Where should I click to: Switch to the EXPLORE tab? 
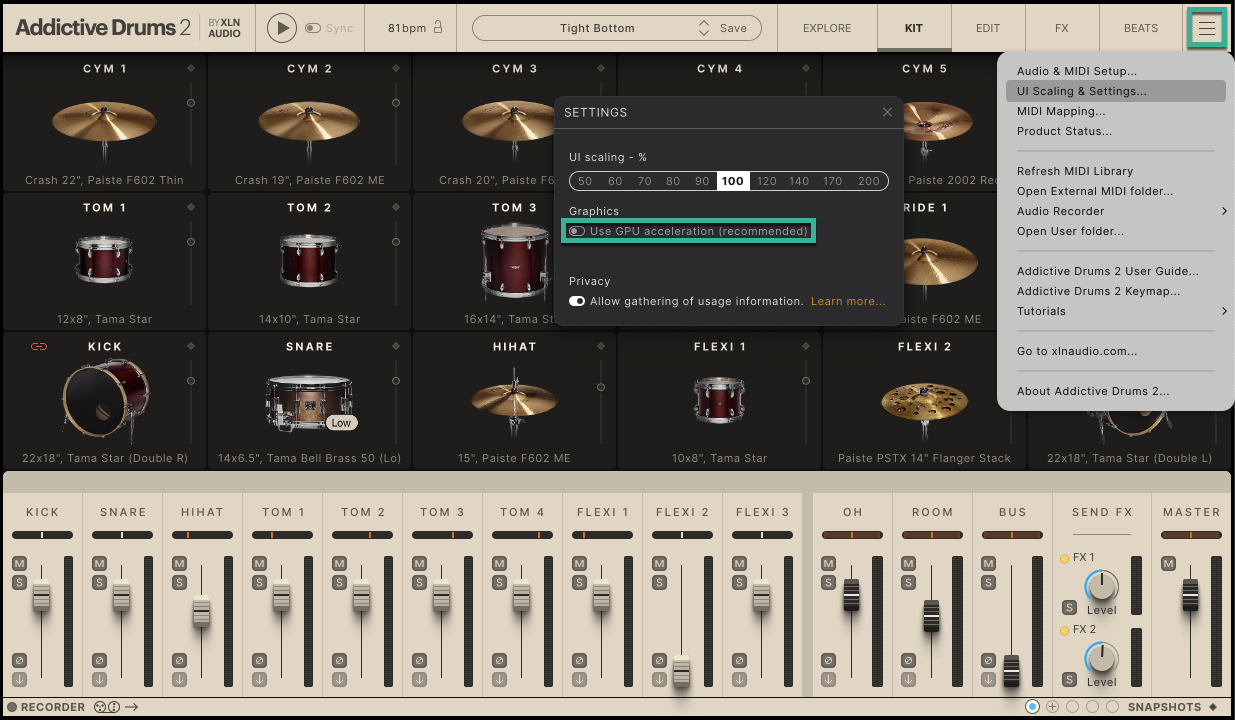coord(827,28)
